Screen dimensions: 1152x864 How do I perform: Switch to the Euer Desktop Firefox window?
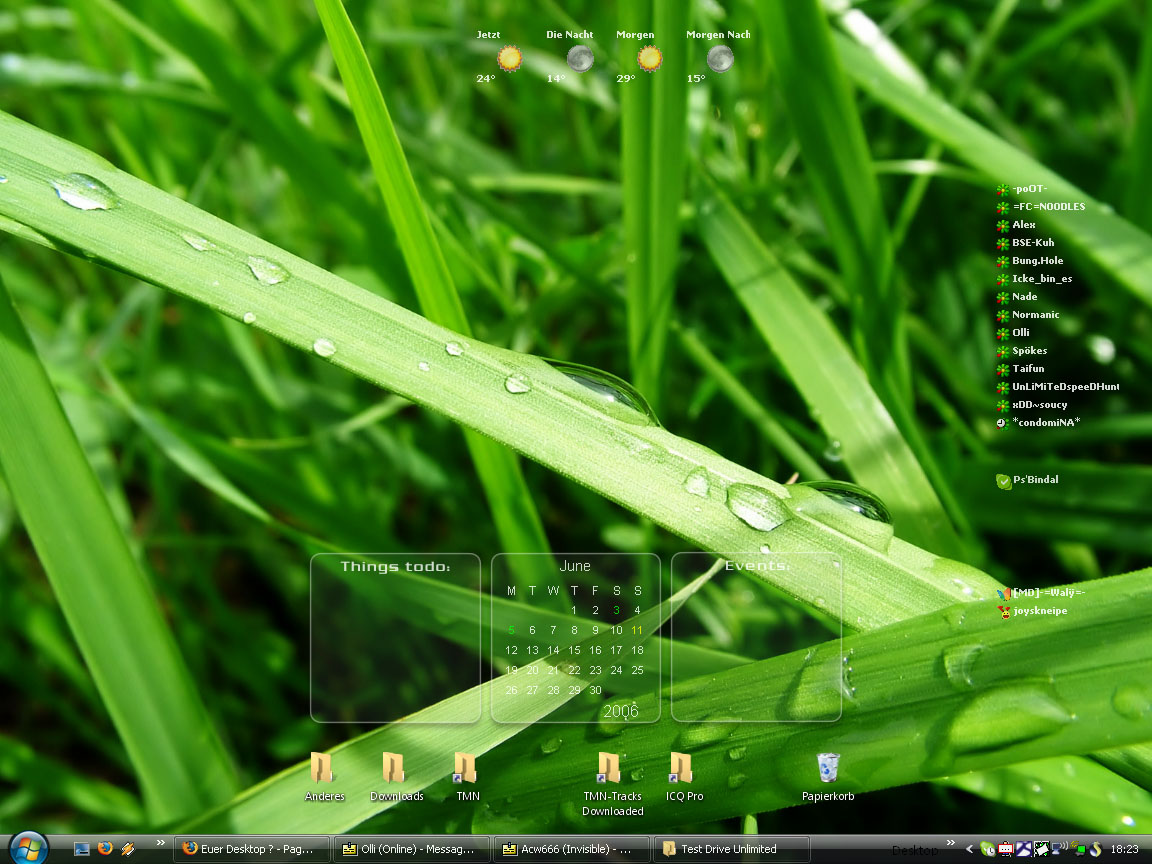[x=250, y=849]
